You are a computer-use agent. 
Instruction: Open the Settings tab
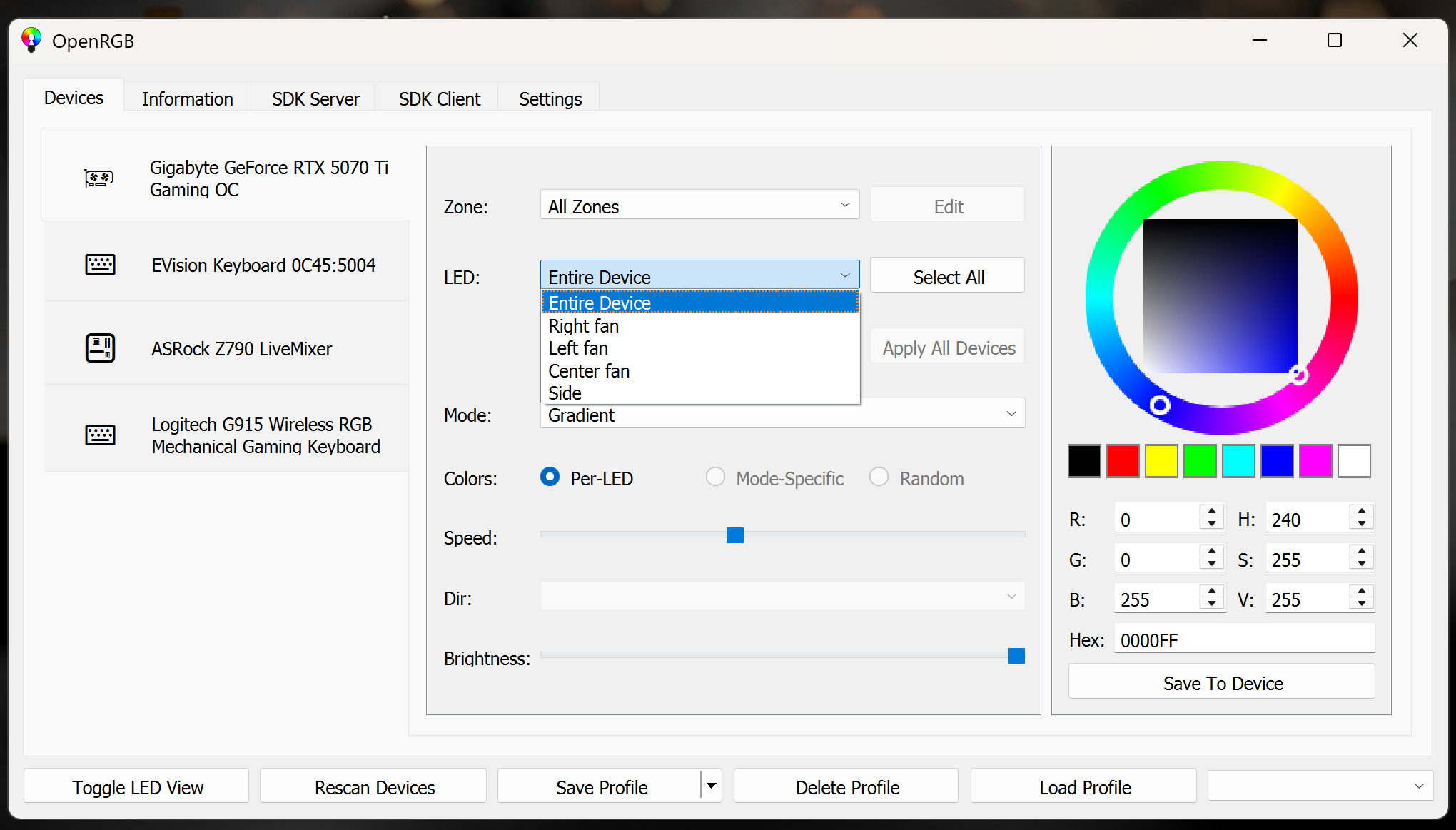click(x=550, y=98)
